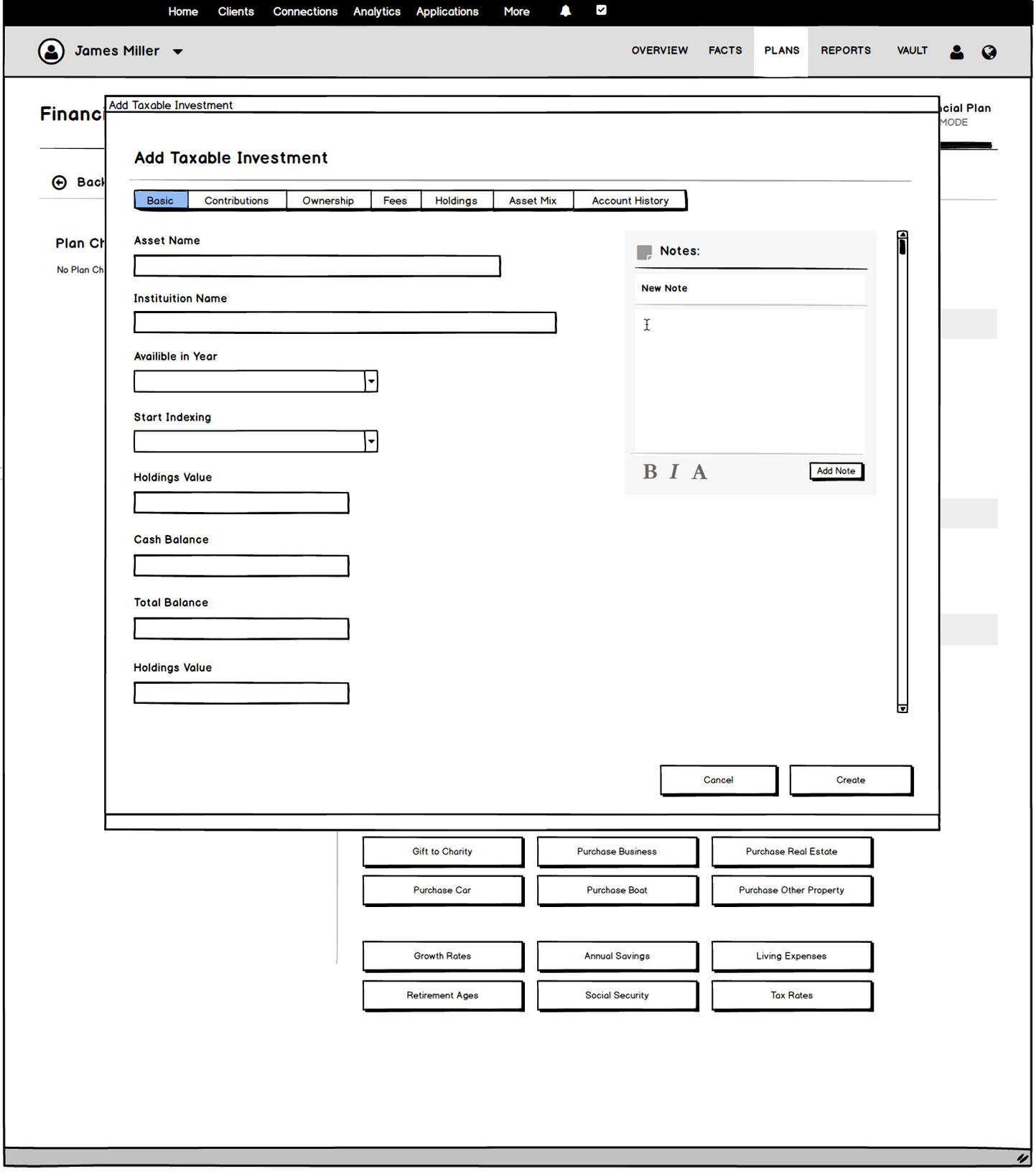This screenshot has width=1036, height=1172.
Task: Click the dialog's vertical scrollbar thumb
Action: click(x=902, y=247)
